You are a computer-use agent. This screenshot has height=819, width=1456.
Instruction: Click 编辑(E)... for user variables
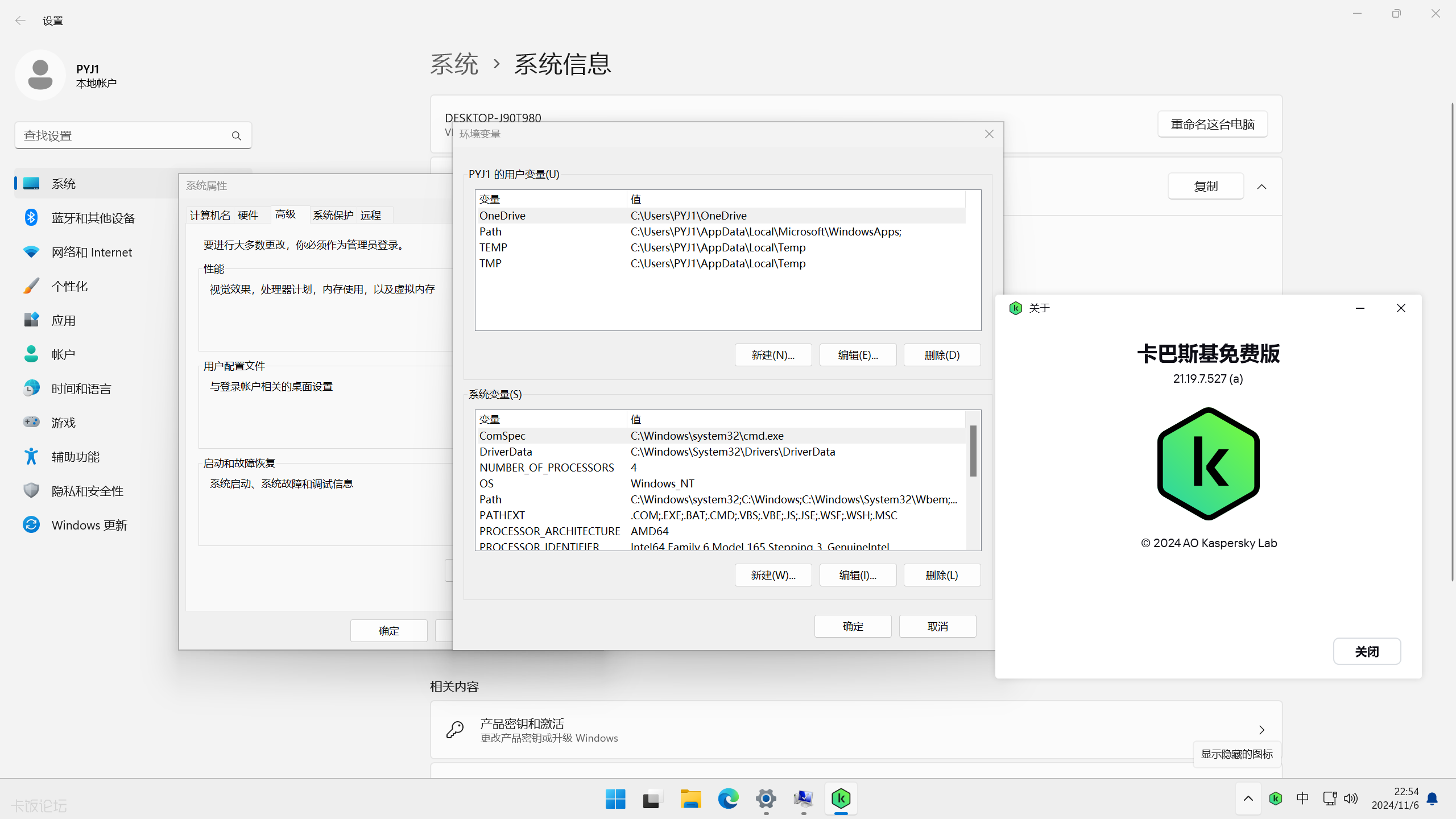point(858,355)
